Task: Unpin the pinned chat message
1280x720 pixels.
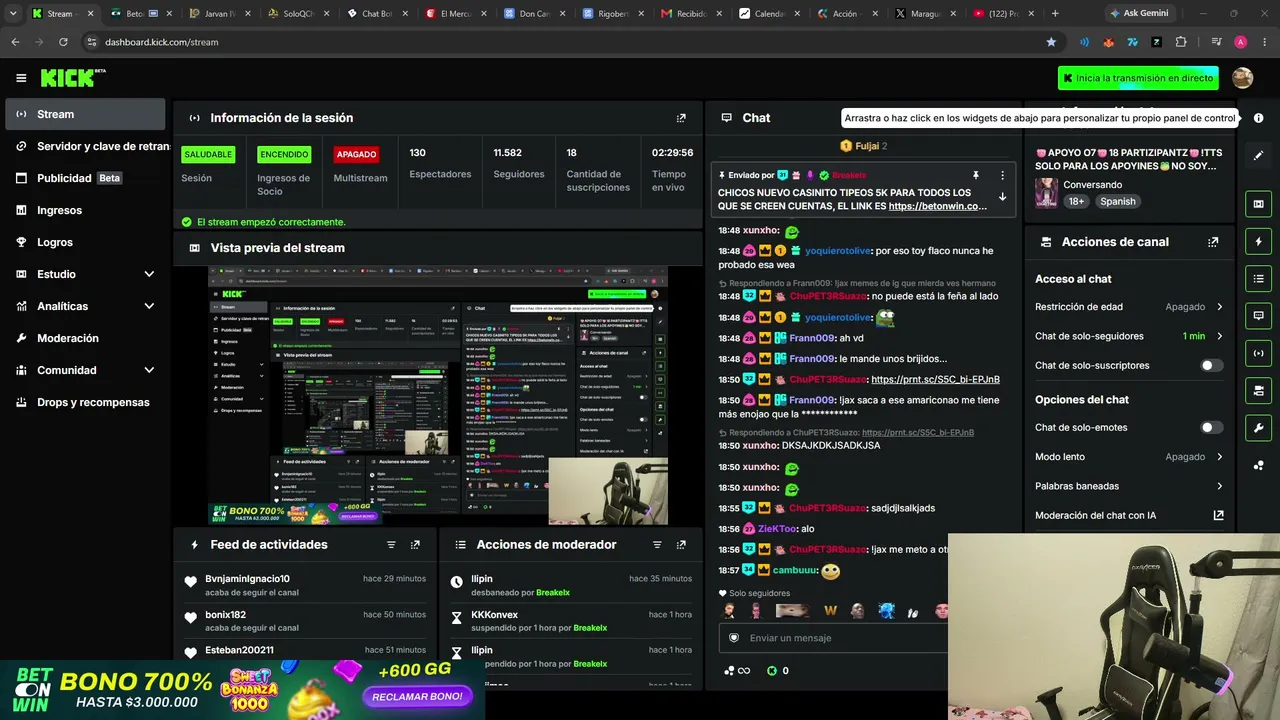Action: coord(976,175)
